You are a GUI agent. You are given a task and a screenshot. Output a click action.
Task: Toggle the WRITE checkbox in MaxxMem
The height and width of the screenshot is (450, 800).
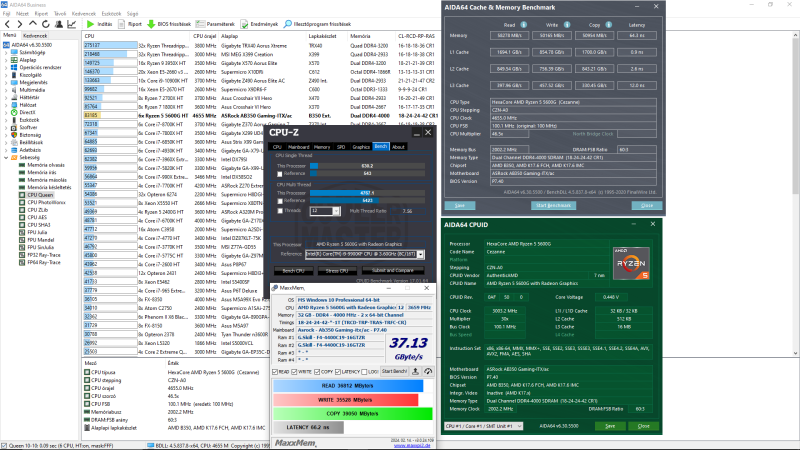point(294,372)
